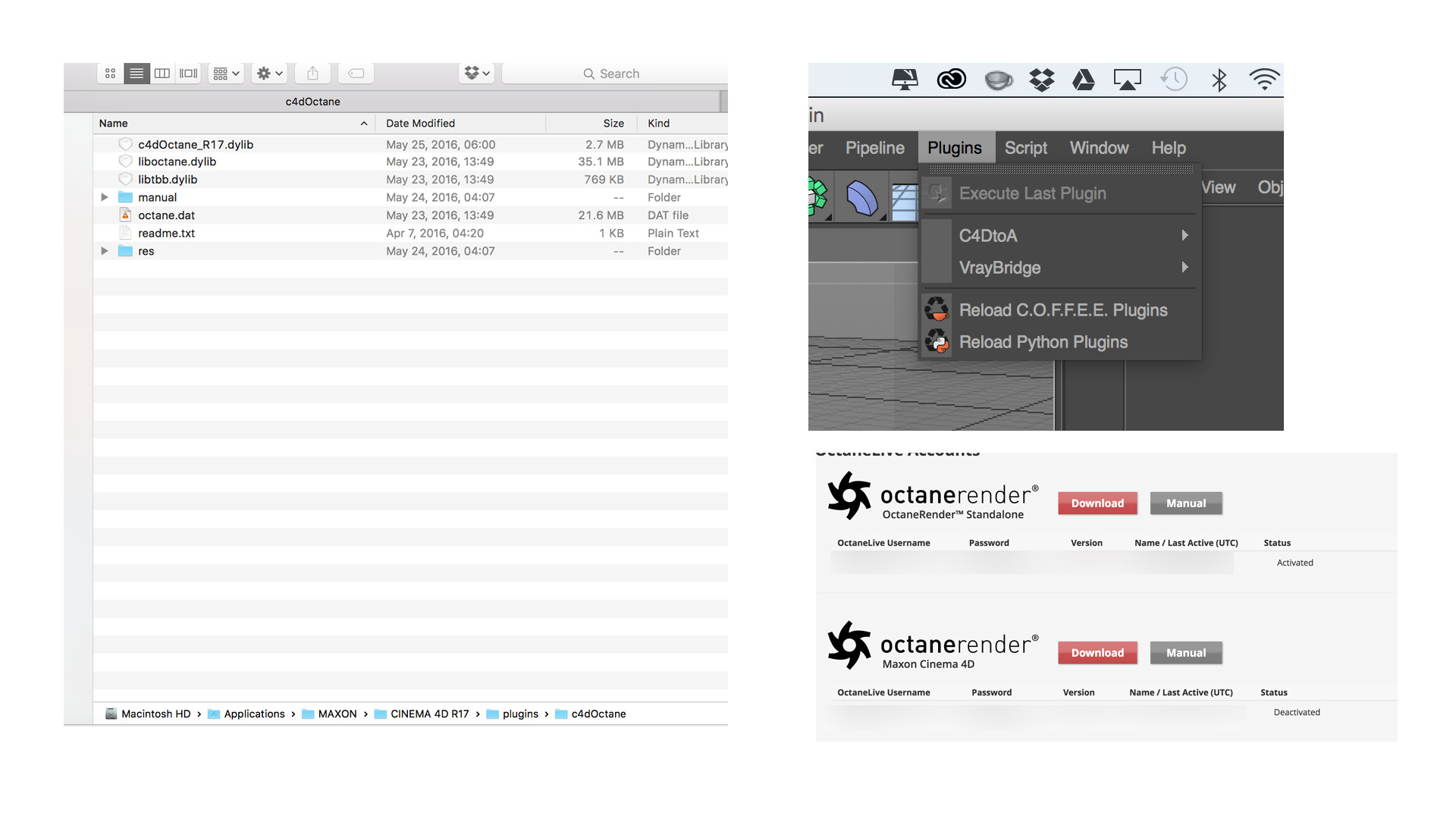Open the Dropbox toolbar dropdown
The width and height of the screenshot is (1456, 819).
click(477, 74)
